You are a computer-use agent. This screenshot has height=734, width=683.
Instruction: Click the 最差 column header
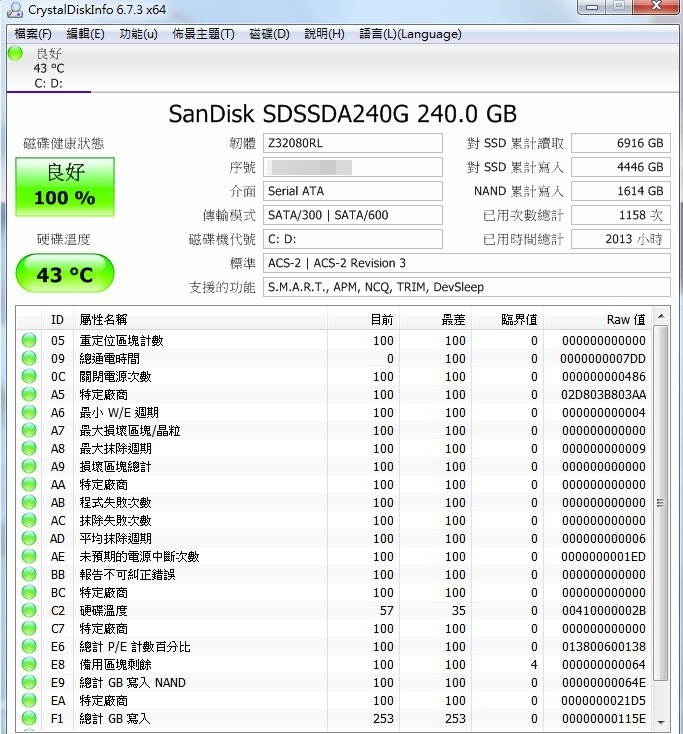coord(435,320)
